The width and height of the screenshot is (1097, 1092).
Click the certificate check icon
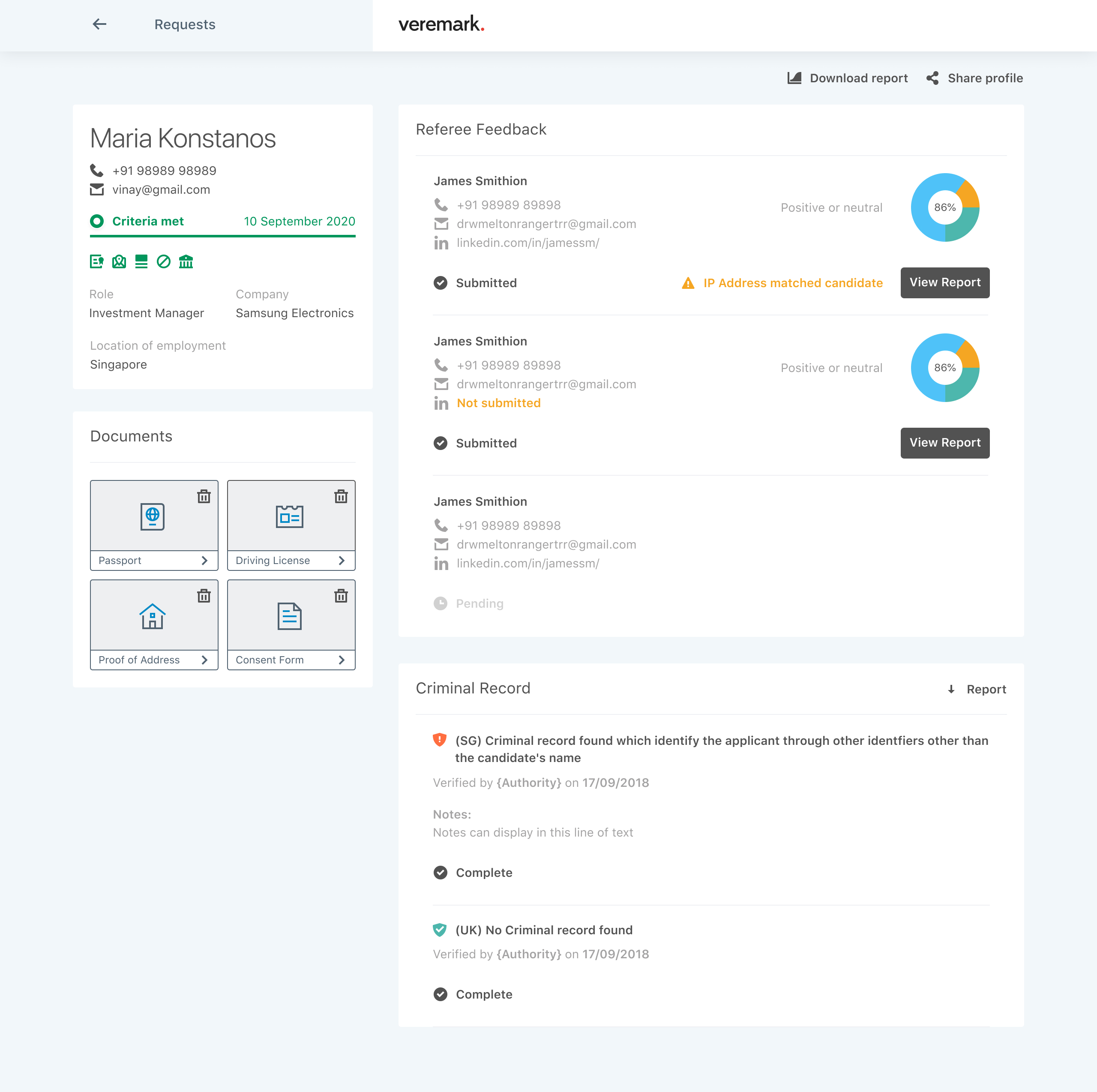click(96, 261)
